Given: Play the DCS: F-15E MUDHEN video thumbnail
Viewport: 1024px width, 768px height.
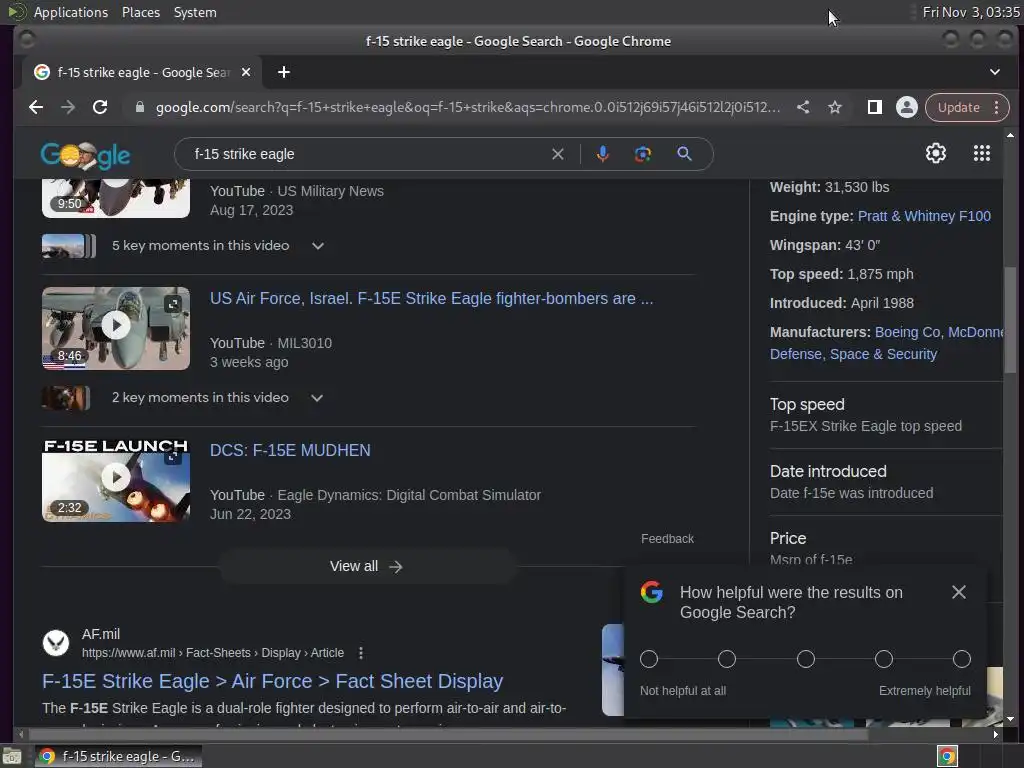Looking at the screenshot, I should (x=116, y=480).
